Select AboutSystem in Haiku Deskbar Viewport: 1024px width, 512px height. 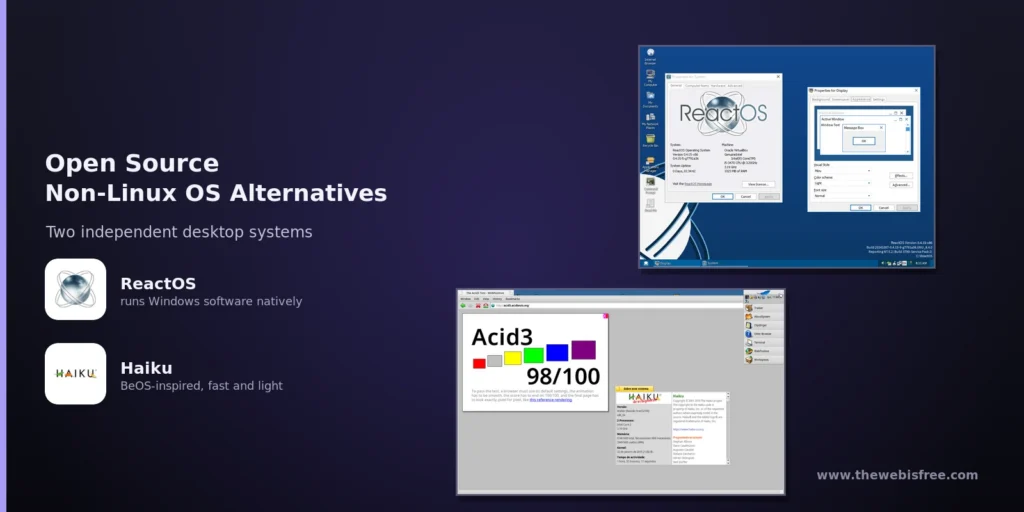763,317
